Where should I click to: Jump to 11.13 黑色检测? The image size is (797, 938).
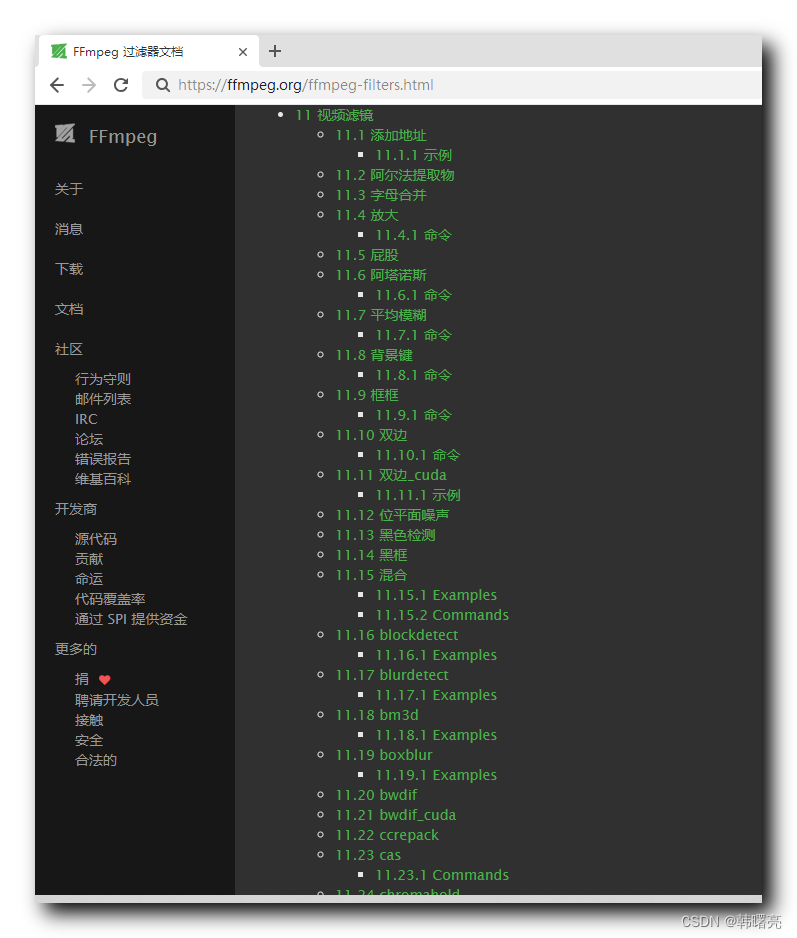pyautogui.click(x=385, y=535)
